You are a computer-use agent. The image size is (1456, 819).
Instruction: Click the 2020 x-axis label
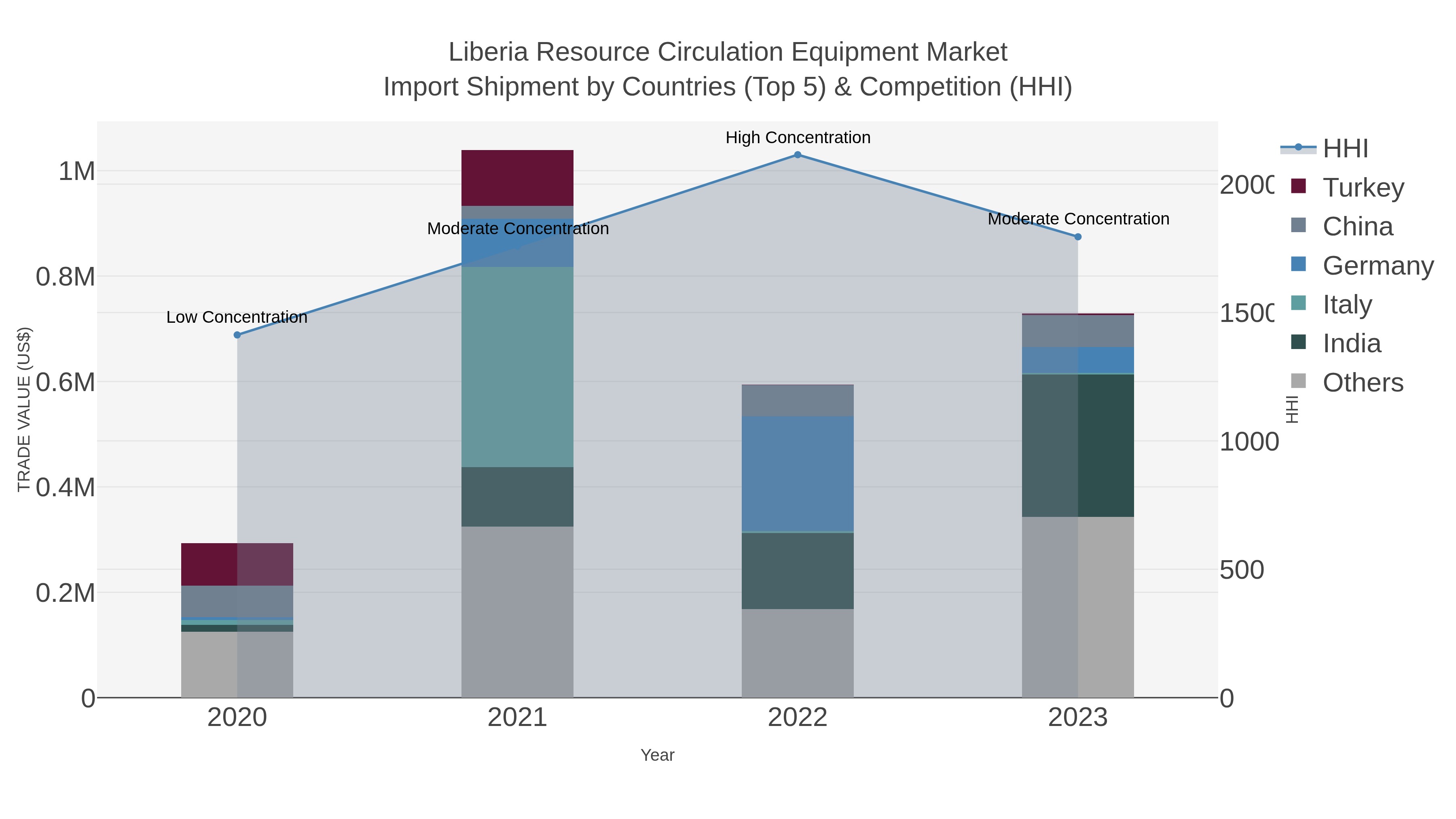[x=237, y=718]
